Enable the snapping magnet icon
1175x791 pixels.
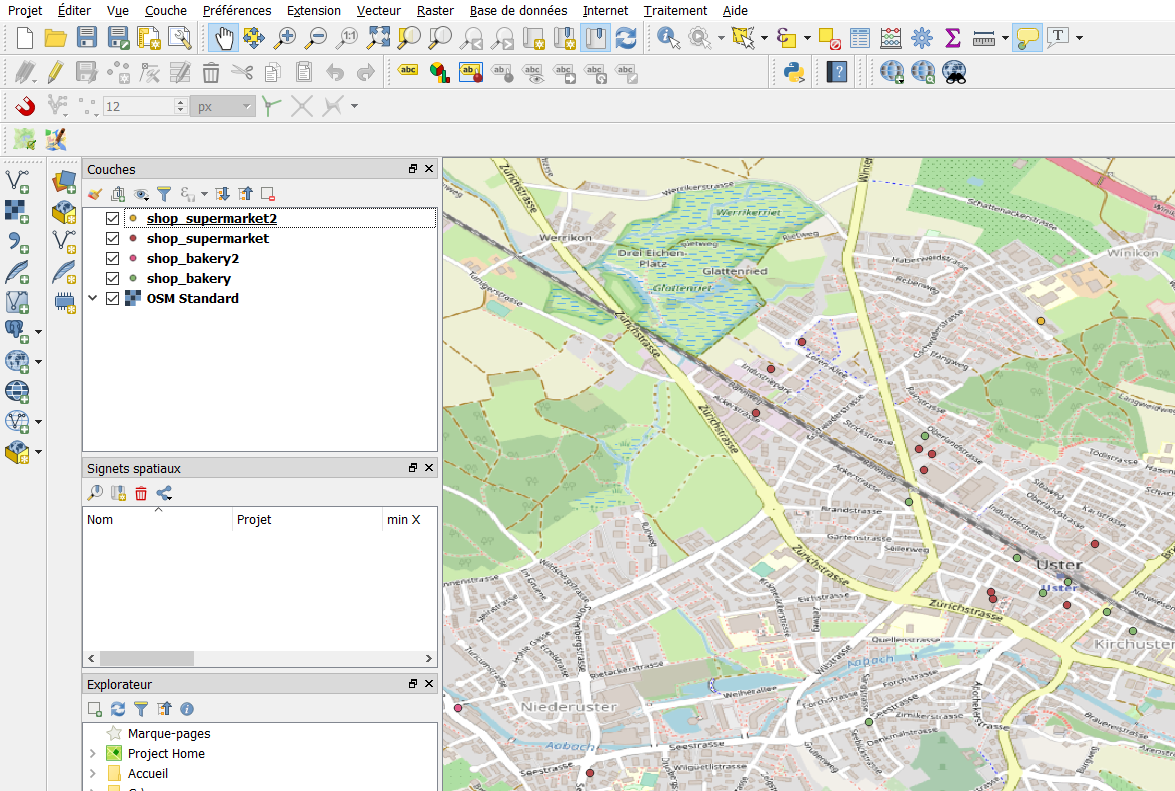click(25, 106)
